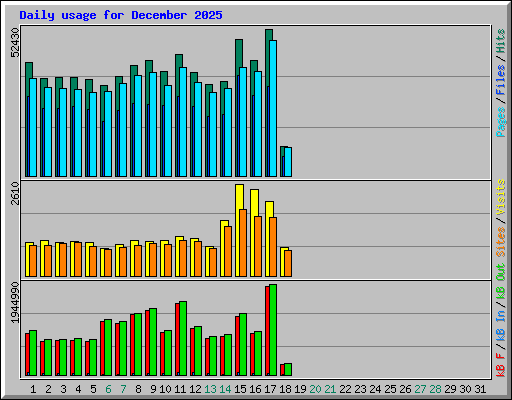
Task: Click the green kB Out bar for day 9
Action: [153, 342]
